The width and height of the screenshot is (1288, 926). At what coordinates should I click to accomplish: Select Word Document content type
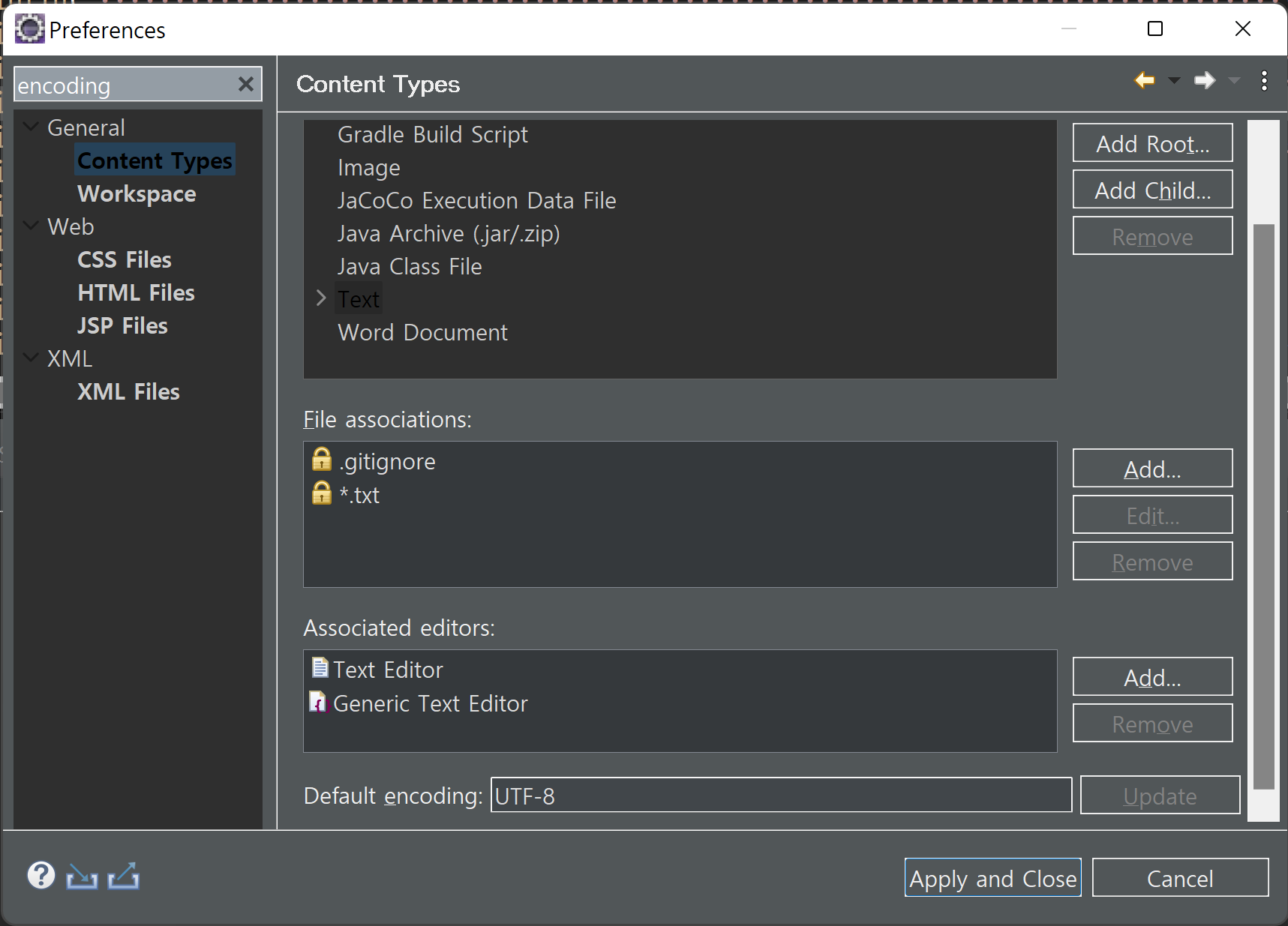423,332
